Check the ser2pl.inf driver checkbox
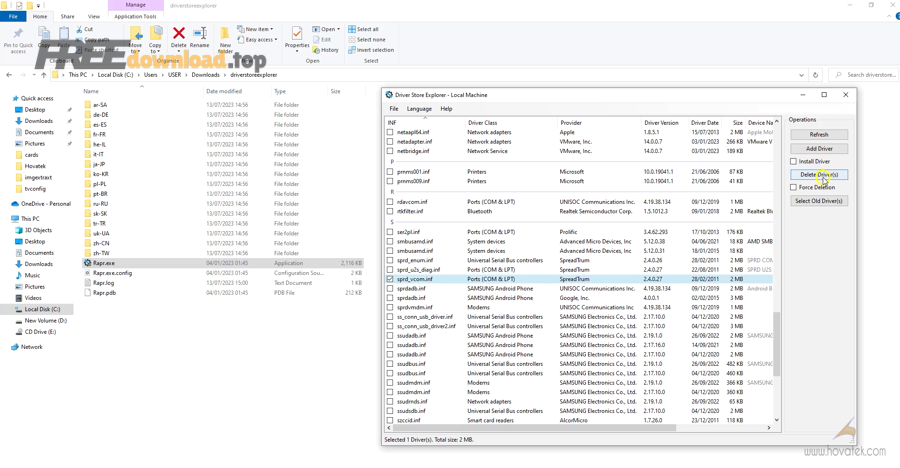 pos(390,232)
